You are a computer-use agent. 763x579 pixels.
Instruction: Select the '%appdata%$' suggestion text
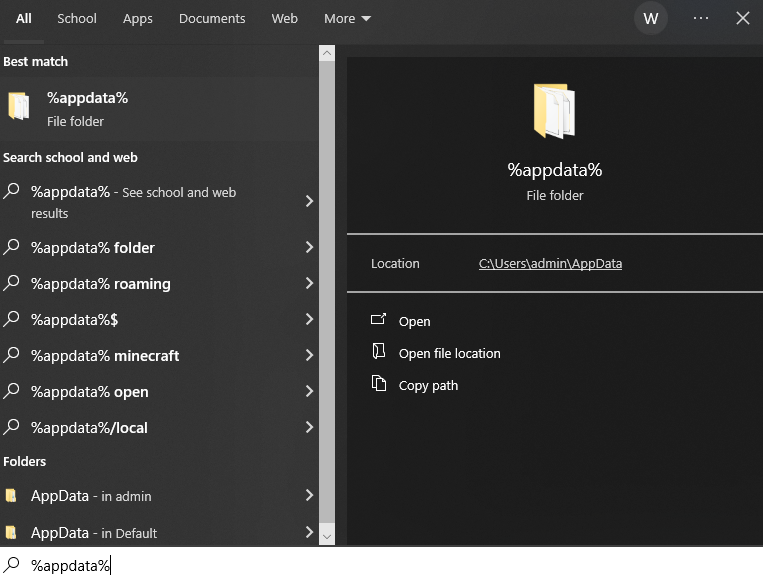74,320
